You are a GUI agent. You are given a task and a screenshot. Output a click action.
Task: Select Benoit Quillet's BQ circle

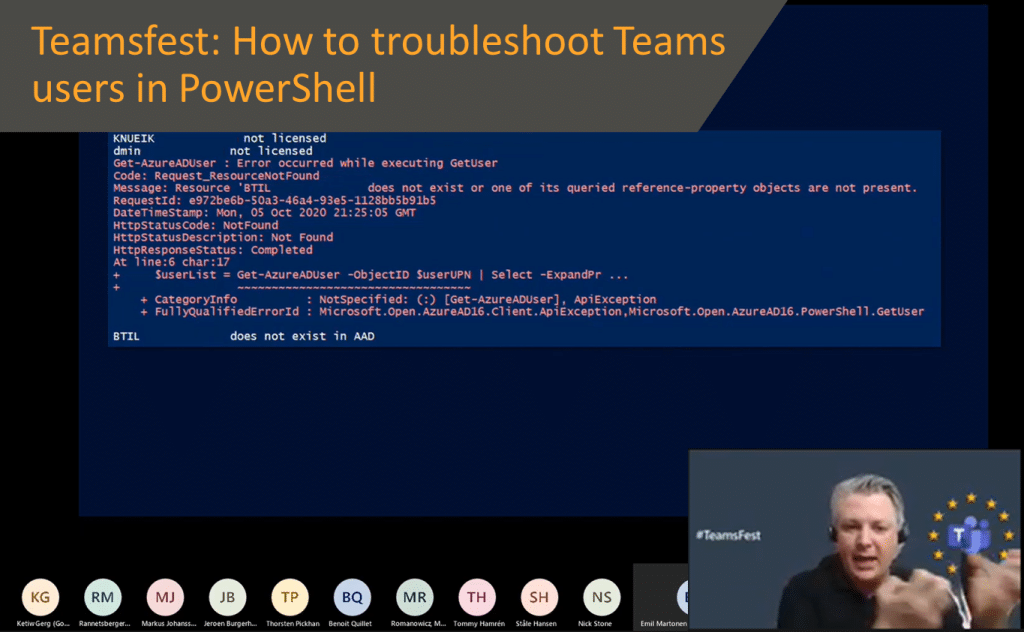(x=352, y=596)
